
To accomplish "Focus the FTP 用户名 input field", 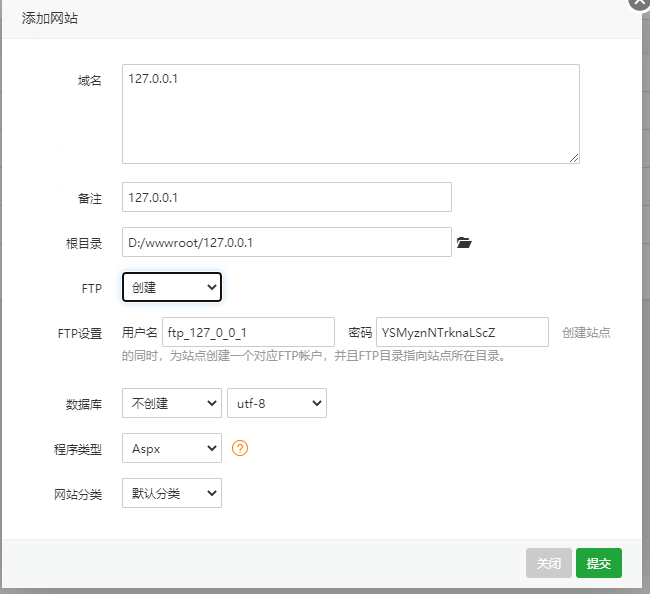I will 248,332.
